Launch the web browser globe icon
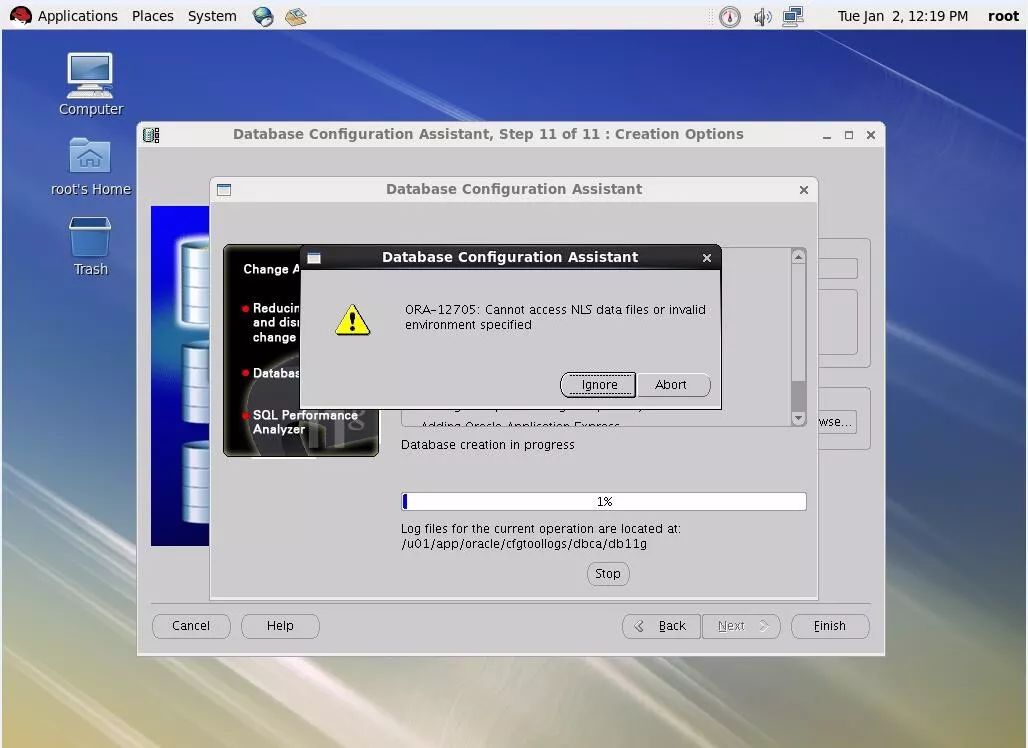Image resolution: width=1028 pixels, height=748 pixels. coord(263,16)
